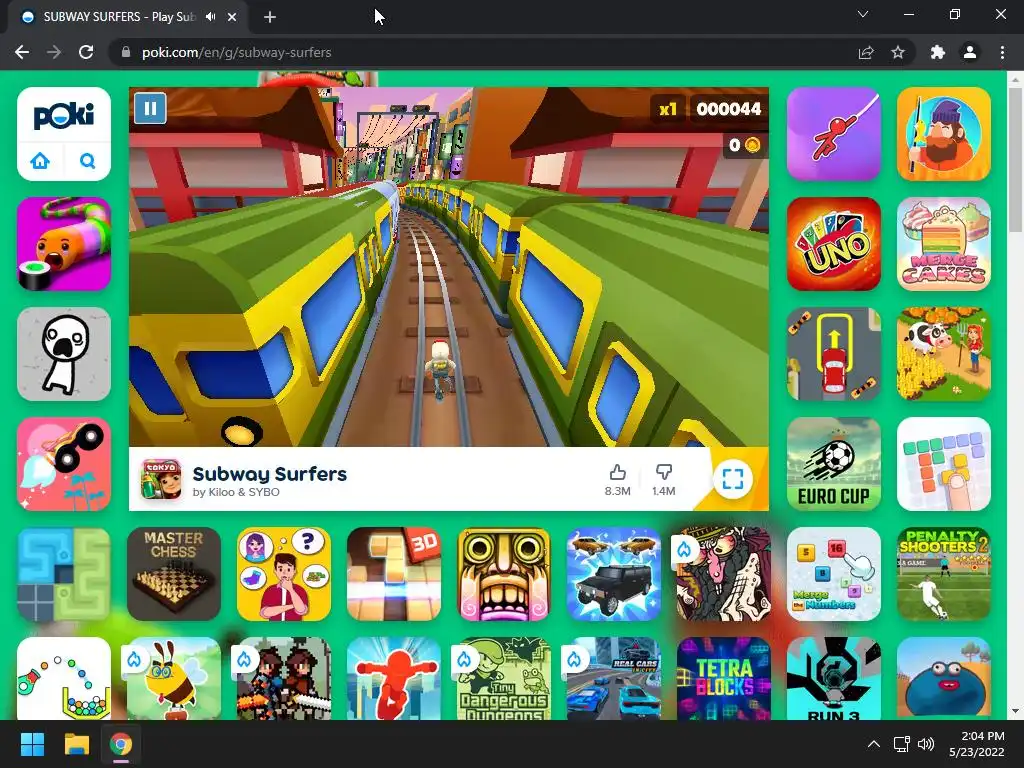Open the UNO game tile
This screenshot has height=768, width=1024.
point(834,244)
